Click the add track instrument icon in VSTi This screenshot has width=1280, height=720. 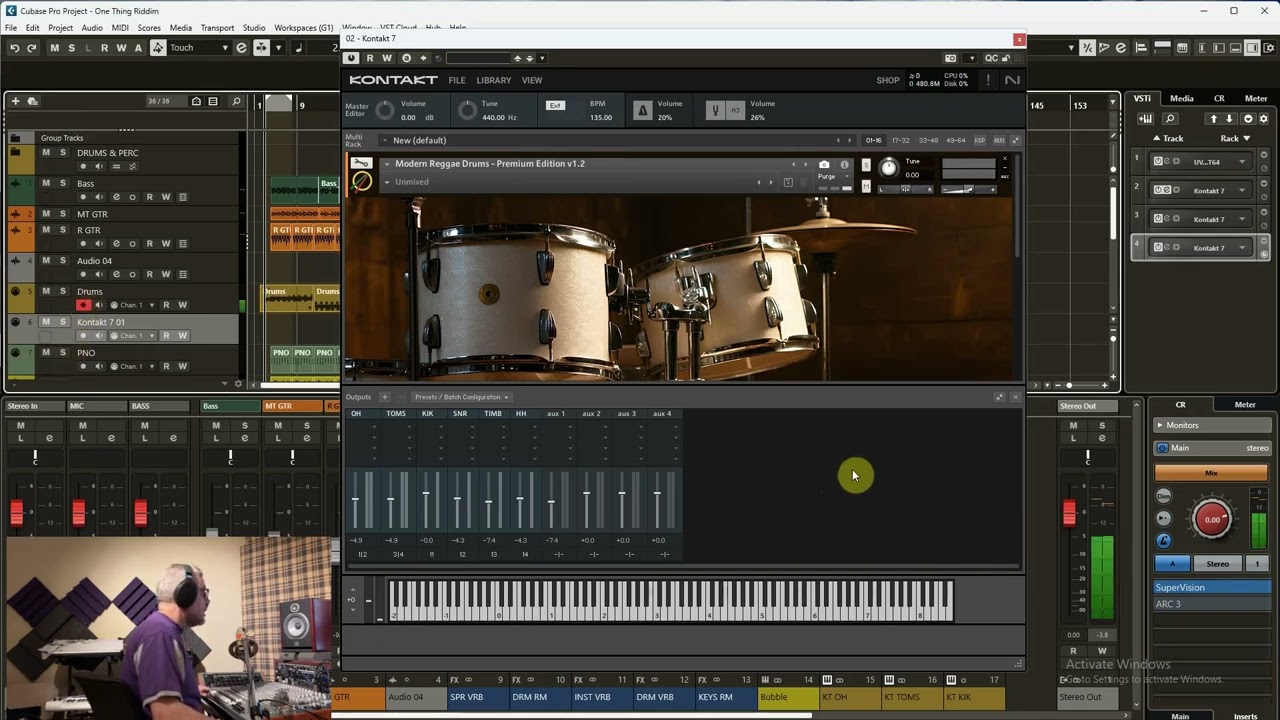1145,119
